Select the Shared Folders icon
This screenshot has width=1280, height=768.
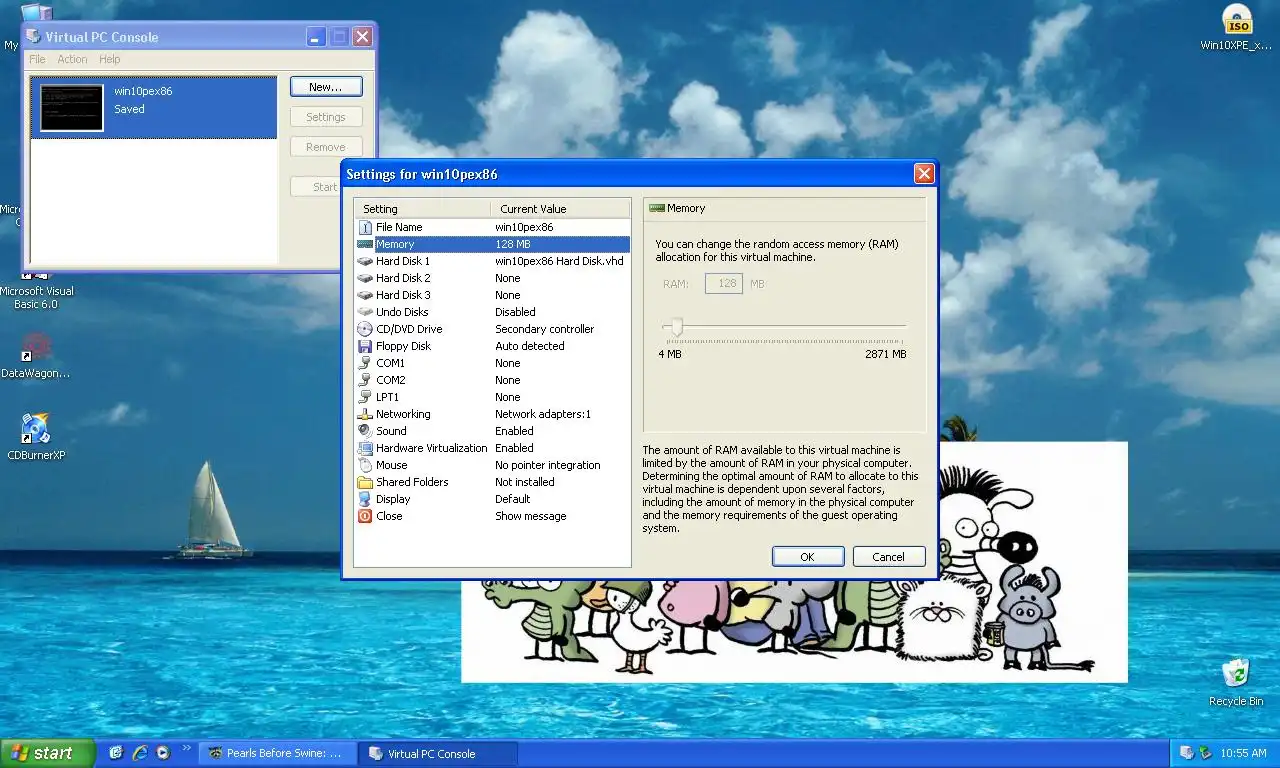pos(365,482)
